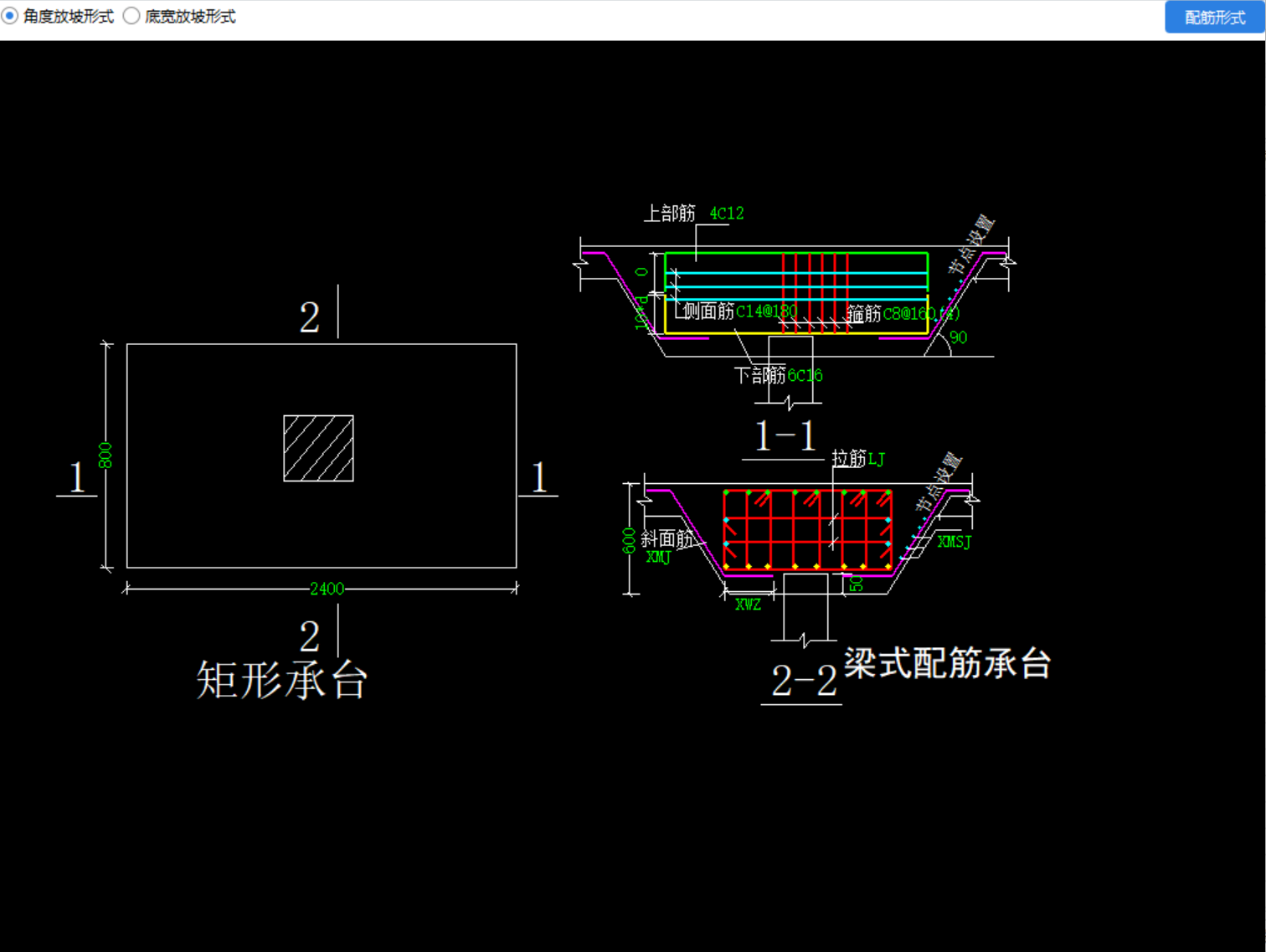
Task: Click the hatched column square in plan
Action: 318,448
